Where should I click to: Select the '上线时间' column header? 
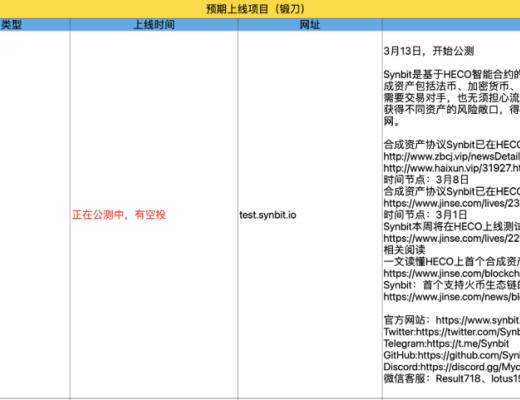click(154, 25)
